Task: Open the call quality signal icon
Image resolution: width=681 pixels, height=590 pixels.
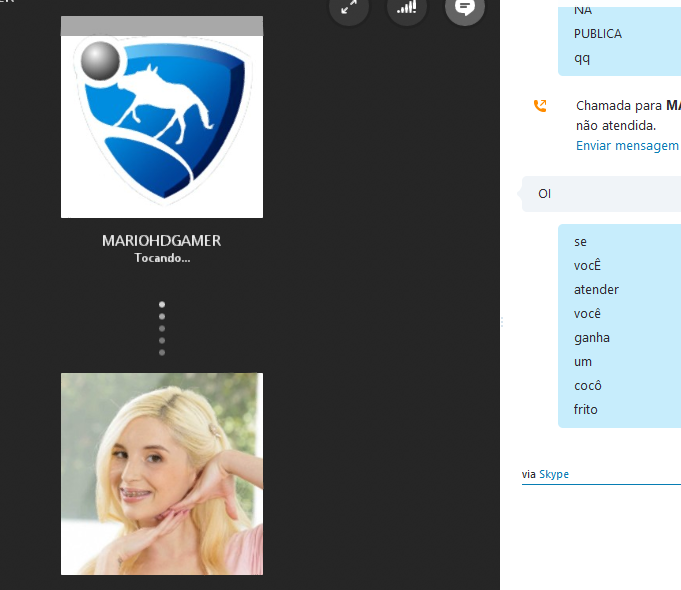Action: point(407,7)
